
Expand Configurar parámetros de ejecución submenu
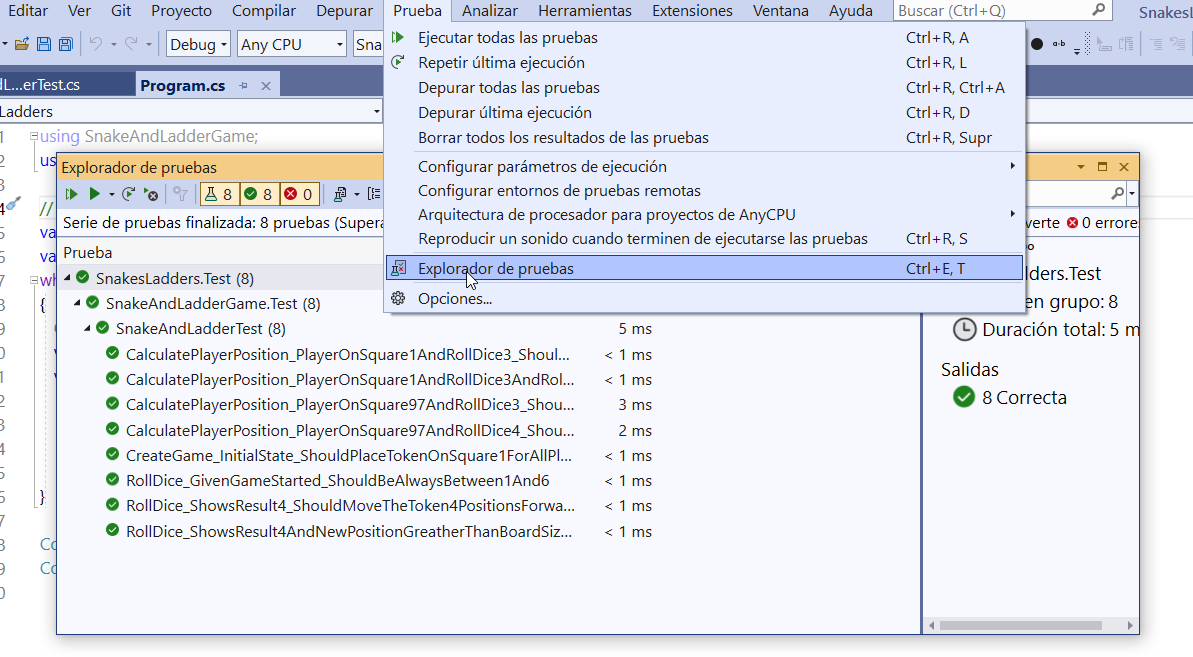(704, 166)
